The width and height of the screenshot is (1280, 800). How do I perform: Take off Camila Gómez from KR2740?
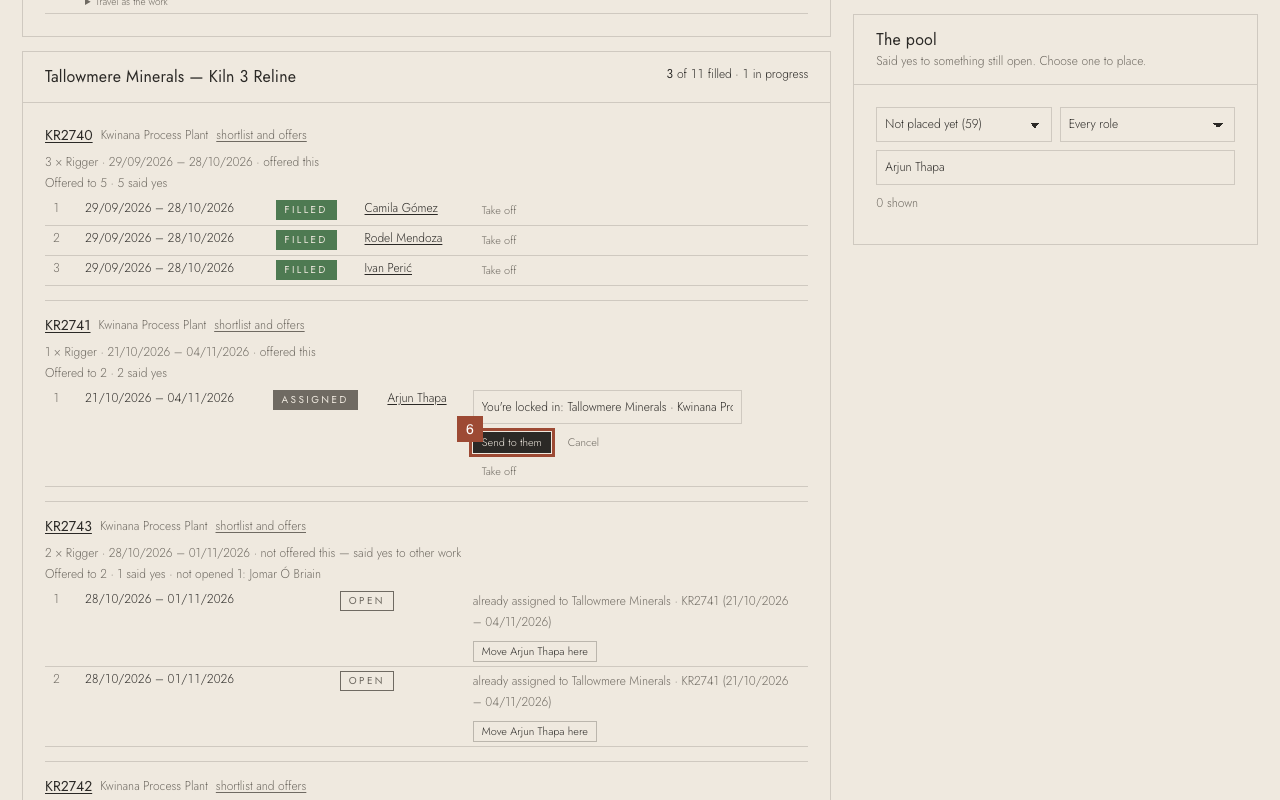[499, 211]
